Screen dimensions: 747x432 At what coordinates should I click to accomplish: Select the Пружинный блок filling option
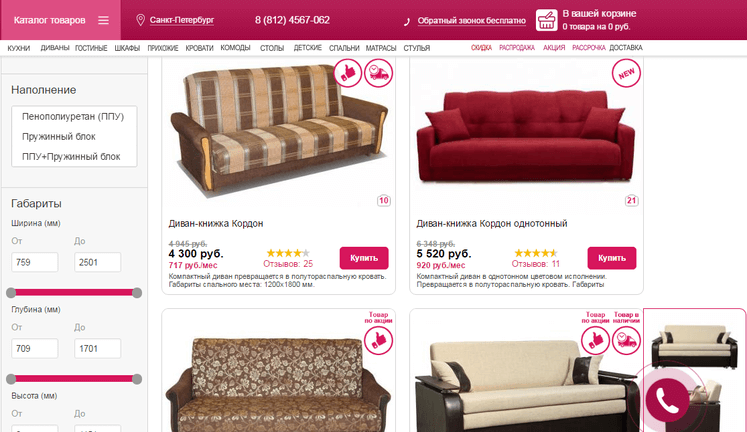tap(59, 137)
